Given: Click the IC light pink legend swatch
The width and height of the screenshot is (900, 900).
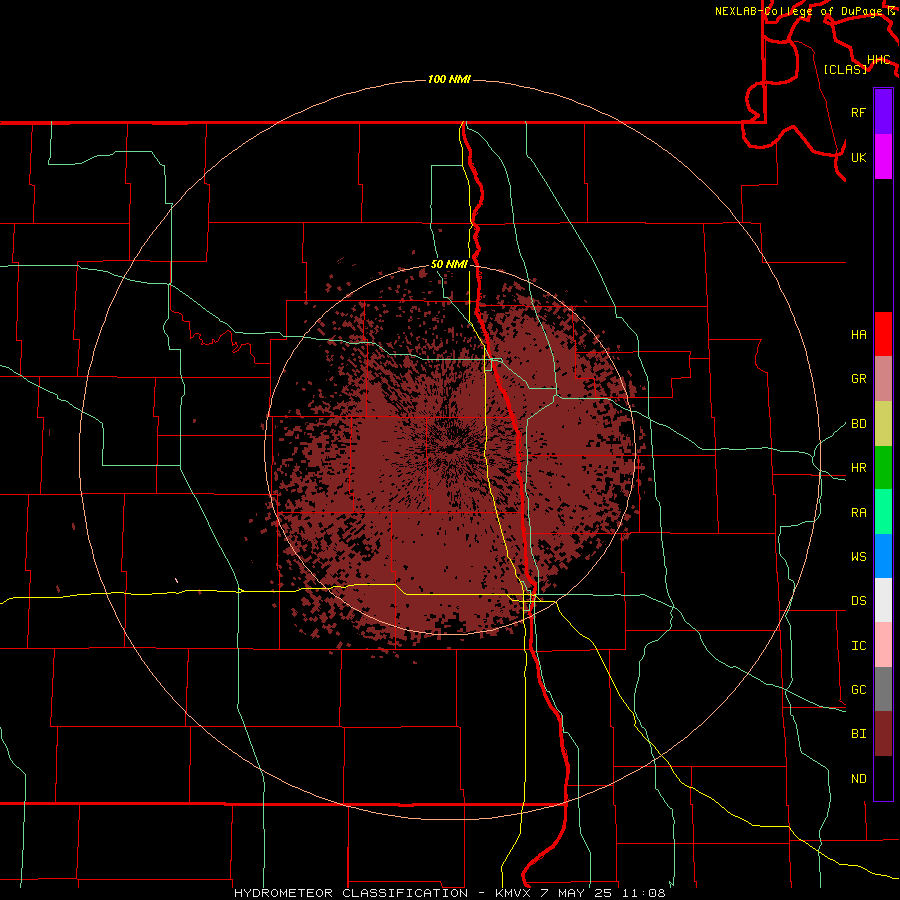Looking at the screenshot, I should click(883, 645).
